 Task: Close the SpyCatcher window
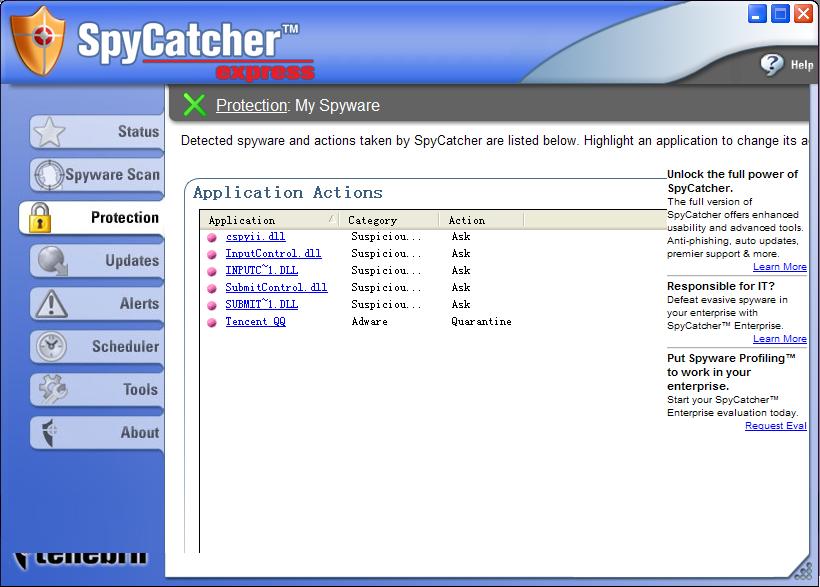click(803, 14)
